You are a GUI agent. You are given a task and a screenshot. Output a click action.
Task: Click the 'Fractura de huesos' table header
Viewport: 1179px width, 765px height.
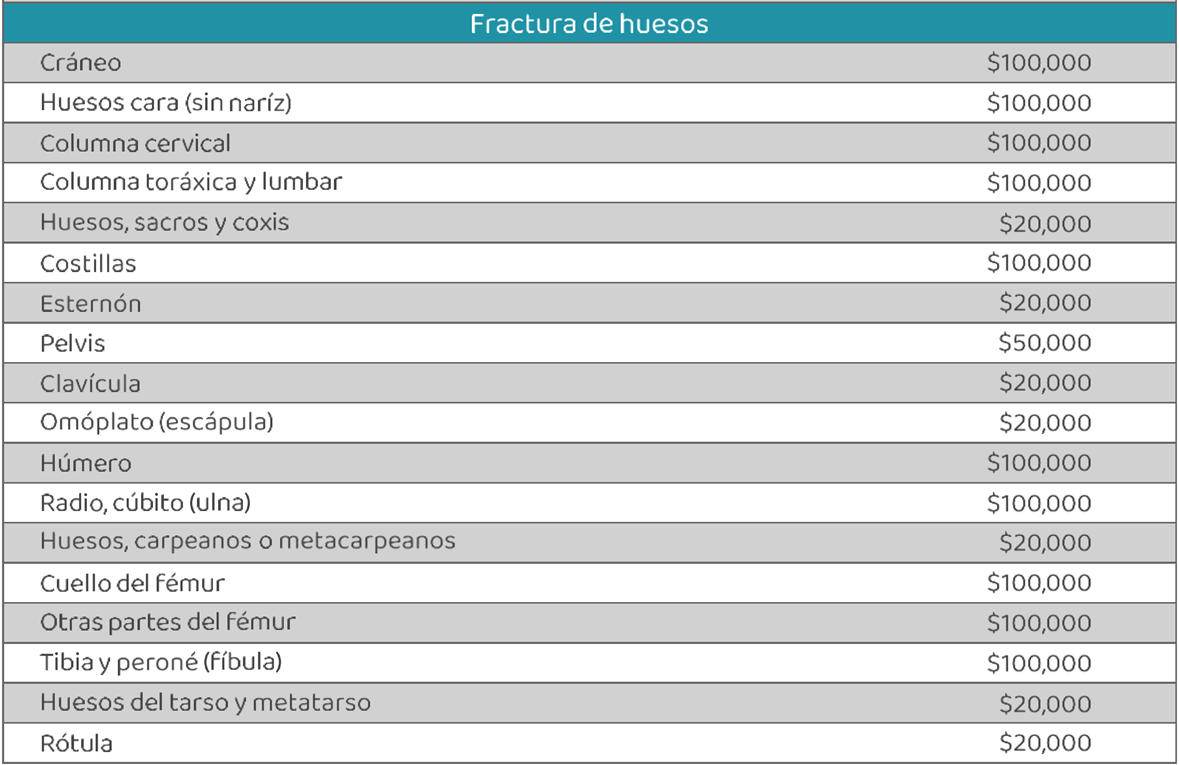[589, 24]
